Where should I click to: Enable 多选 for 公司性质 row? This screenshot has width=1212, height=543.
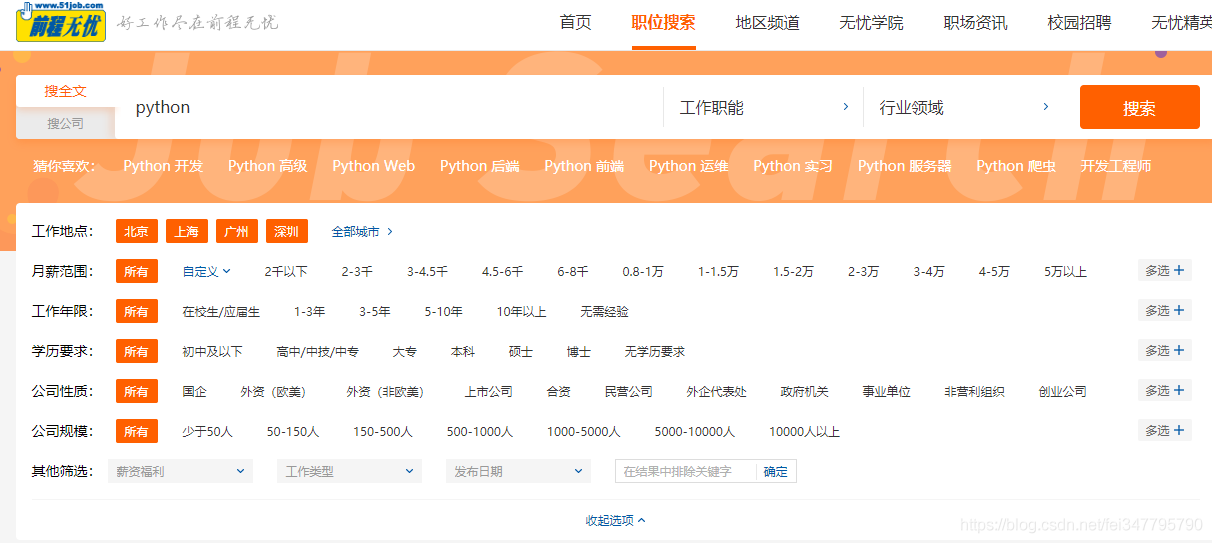1165,390
